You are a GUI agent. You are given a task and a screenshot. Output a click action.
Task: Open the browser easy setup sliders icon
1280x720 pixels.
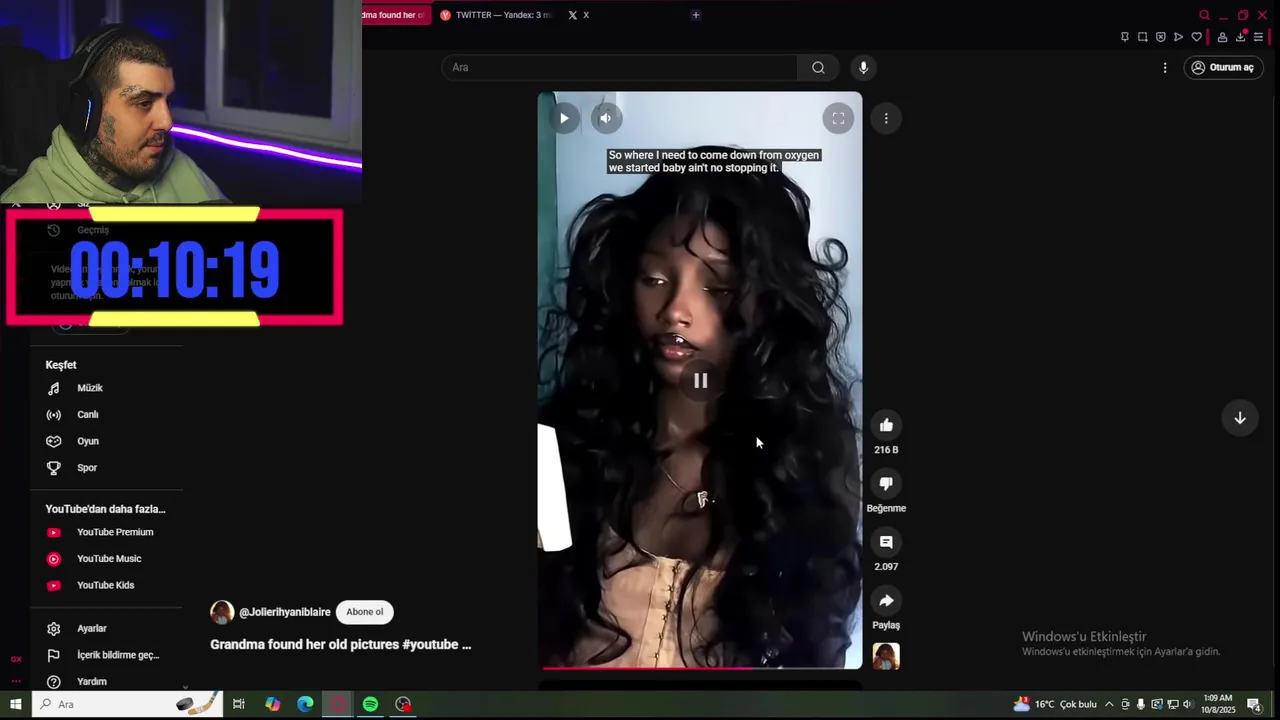coord(1259,37)
